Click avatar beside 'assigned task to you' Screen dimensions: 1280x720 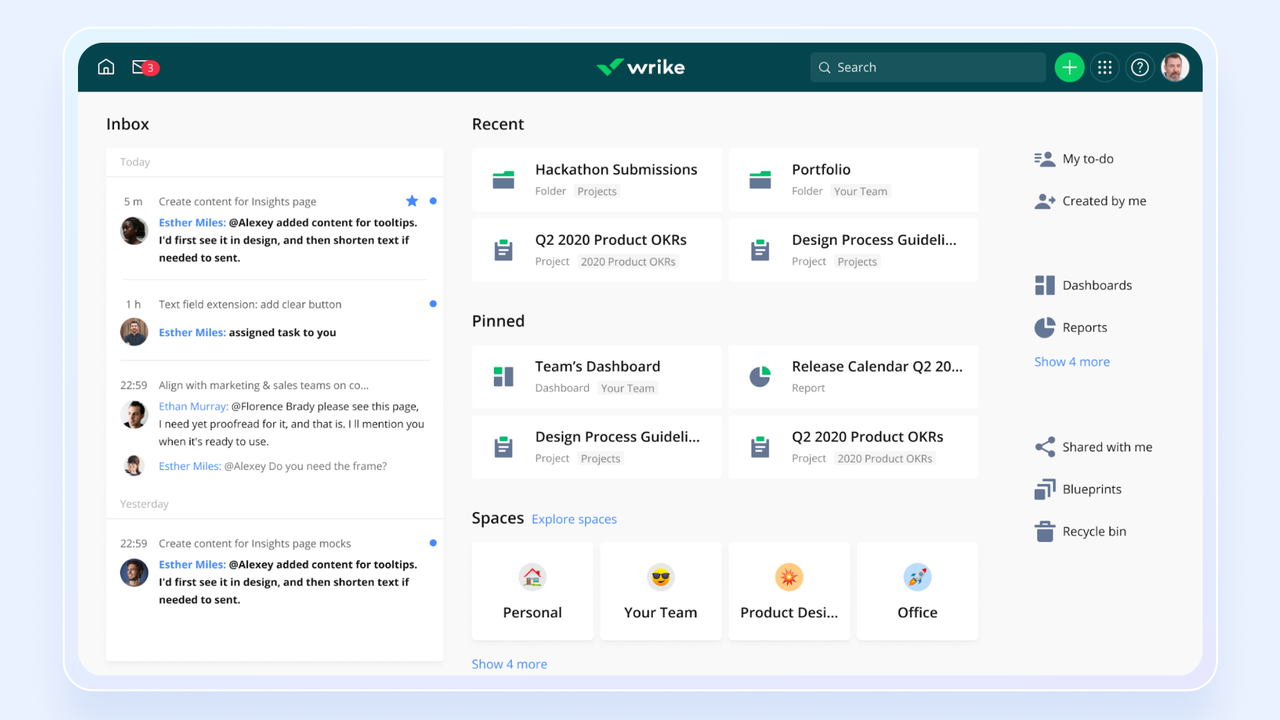(x=134, y=332)
